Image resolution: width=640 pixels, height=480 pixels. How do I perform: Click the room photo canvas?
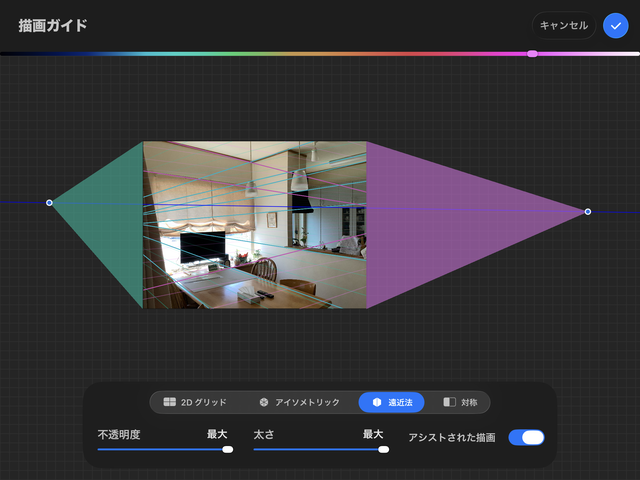pyautogui.click(x=255, y=225)
